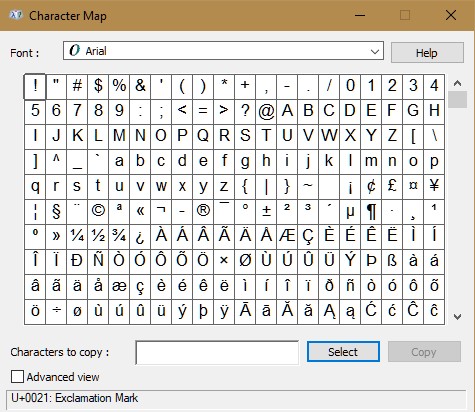Select the division ÷ sign
This screenshot has width=475, height=412.
point(56,312)
